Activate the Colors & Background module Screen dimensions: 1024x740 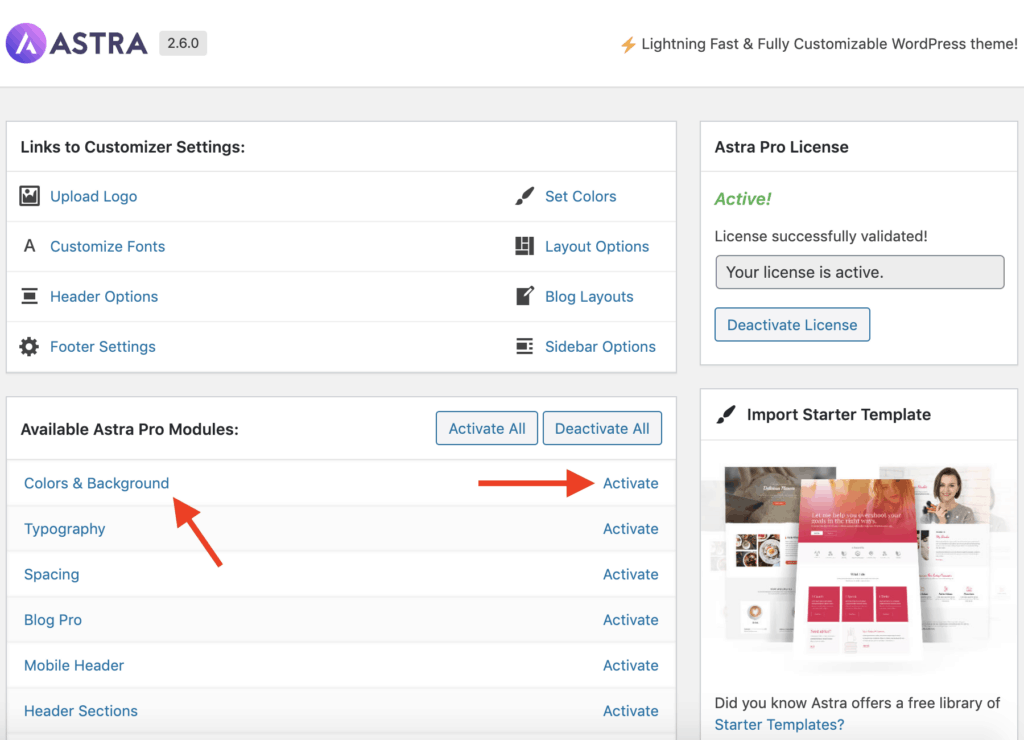630,483
